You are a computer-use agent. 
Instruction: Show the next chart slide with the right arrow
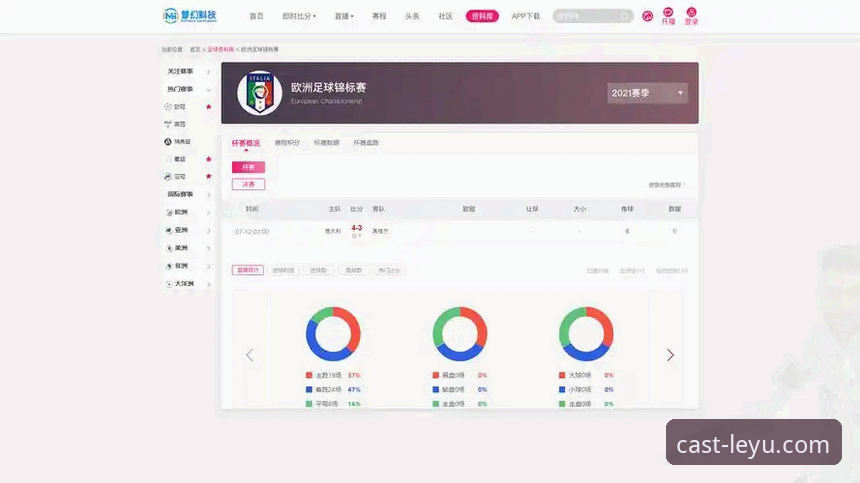pos(670,355)
